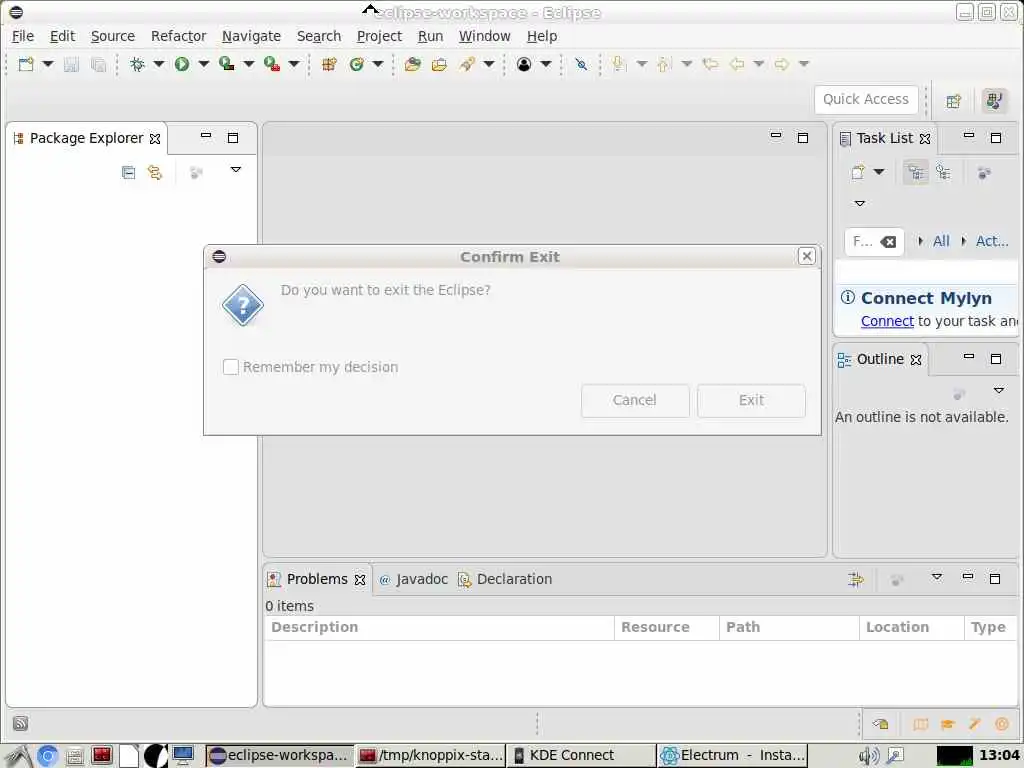This screenshot has height=768, width=1024.
Task: Click the Search flashlight toolbar icon
Action: [x=467, y=64]
